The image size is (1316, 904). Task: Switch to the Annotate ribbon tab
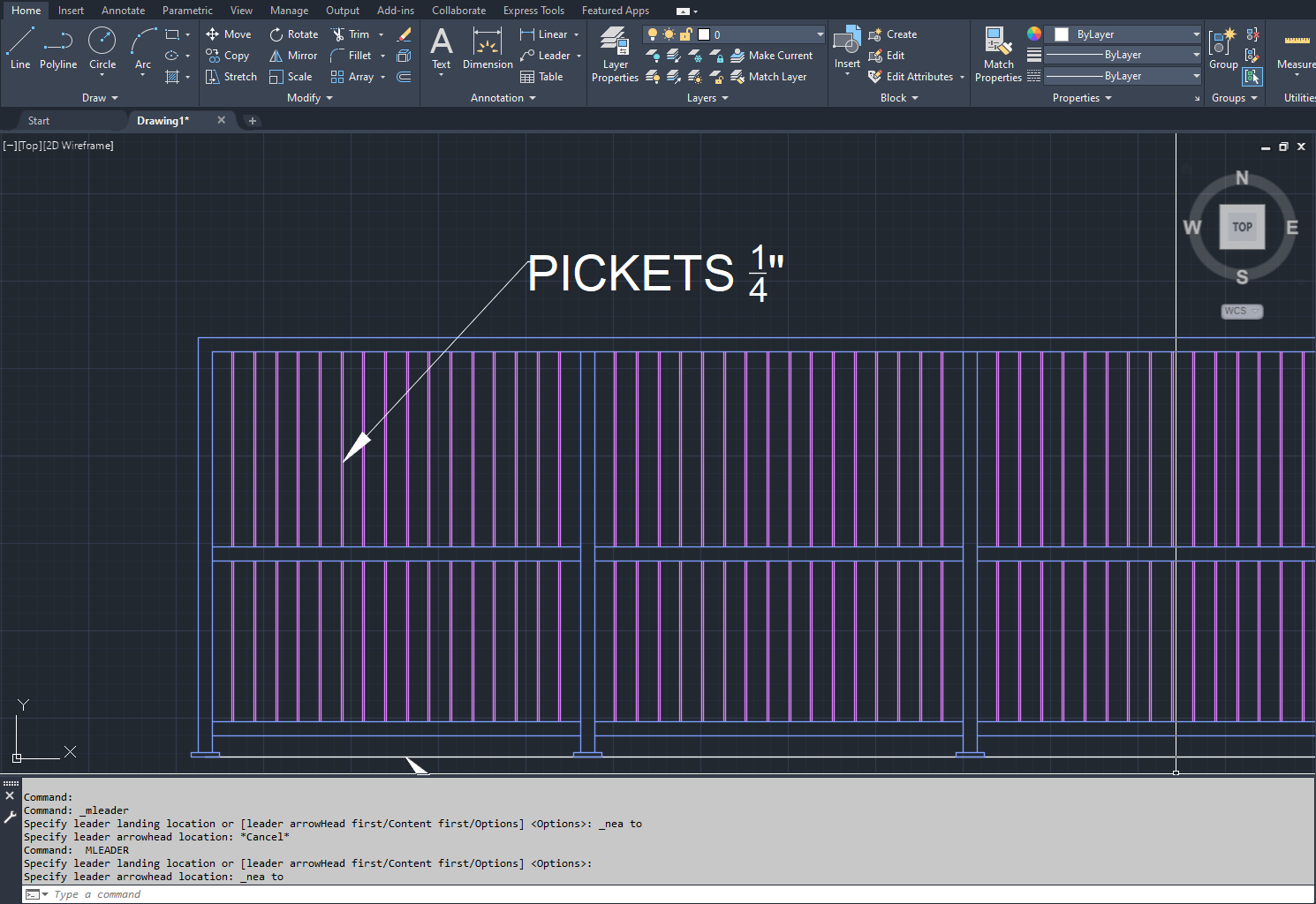(123, 11)
